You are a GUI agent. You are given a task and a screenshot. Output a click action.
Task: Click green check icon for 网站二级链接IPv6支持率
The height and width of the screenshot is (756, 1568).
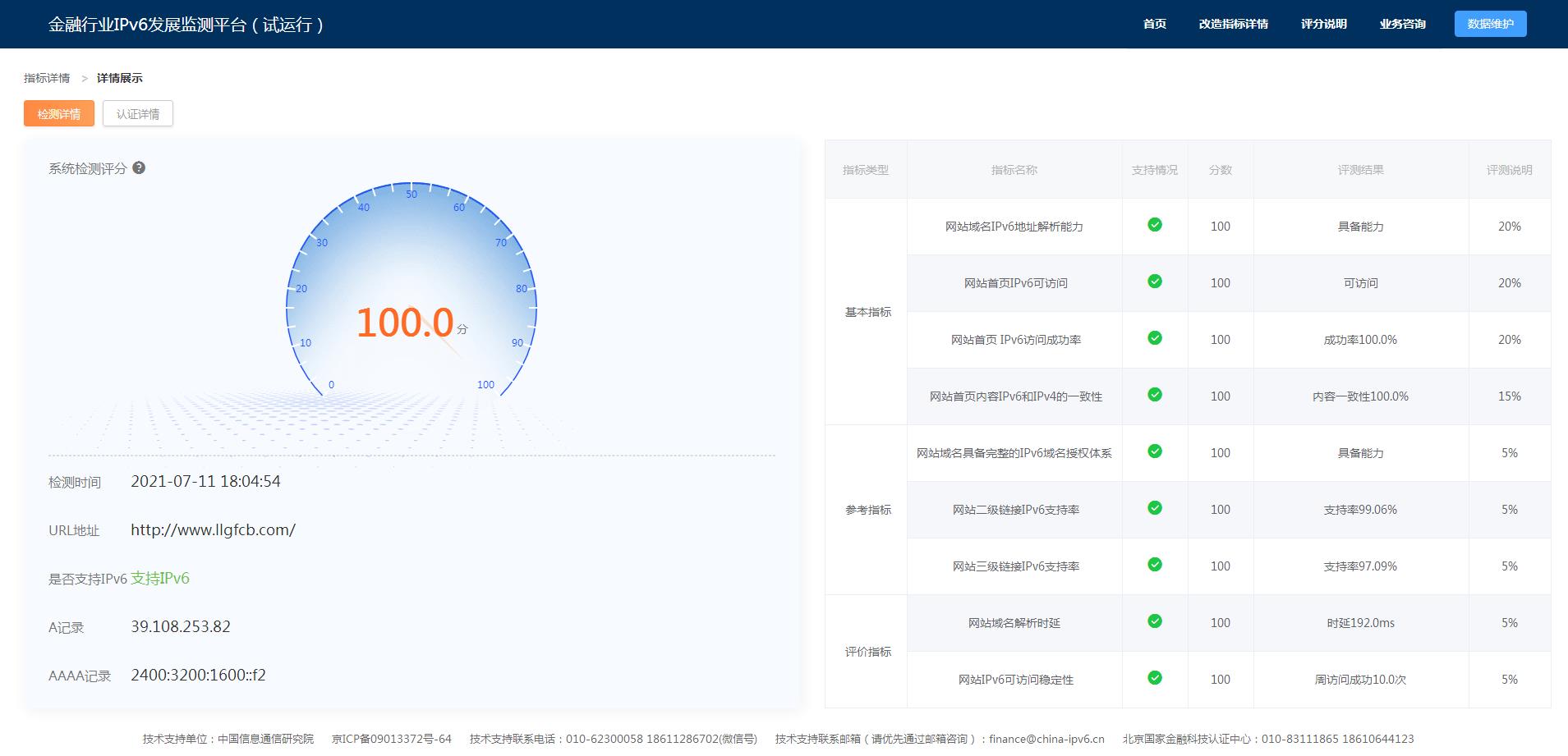[1154, 508]
